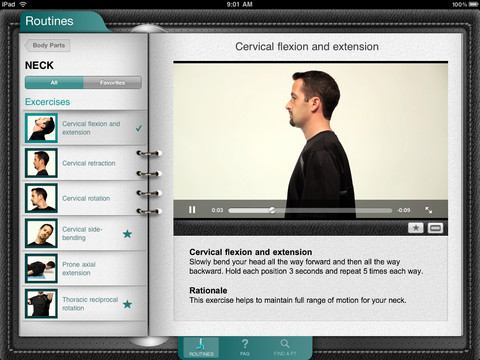Tap the battery indicator
Viewport: 480px width, 360px height.
point(473,5)
